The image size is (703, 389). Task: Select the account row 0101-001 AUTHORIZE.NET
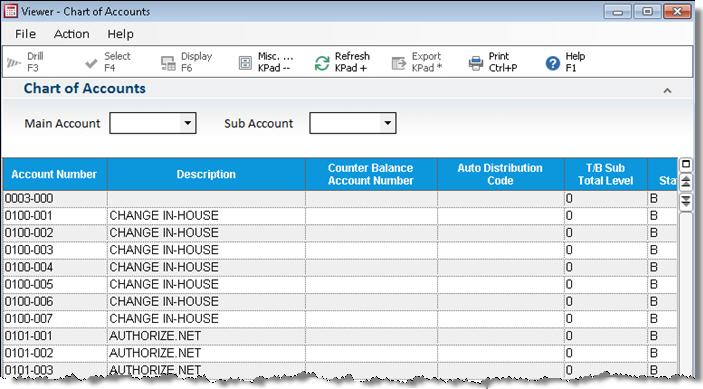(x=340, y=336)
